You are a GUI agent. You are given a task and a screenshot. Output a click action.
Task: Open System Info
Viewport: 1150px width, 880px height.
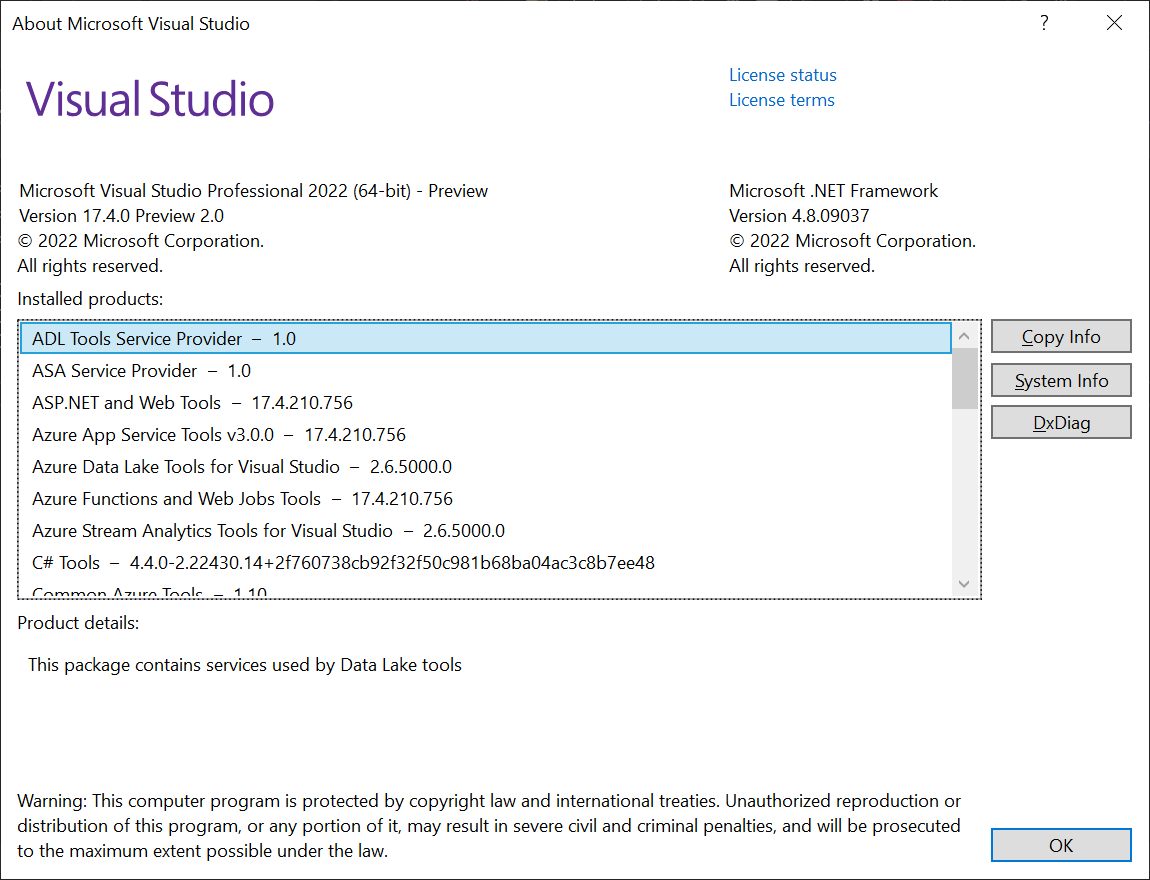1060,380
